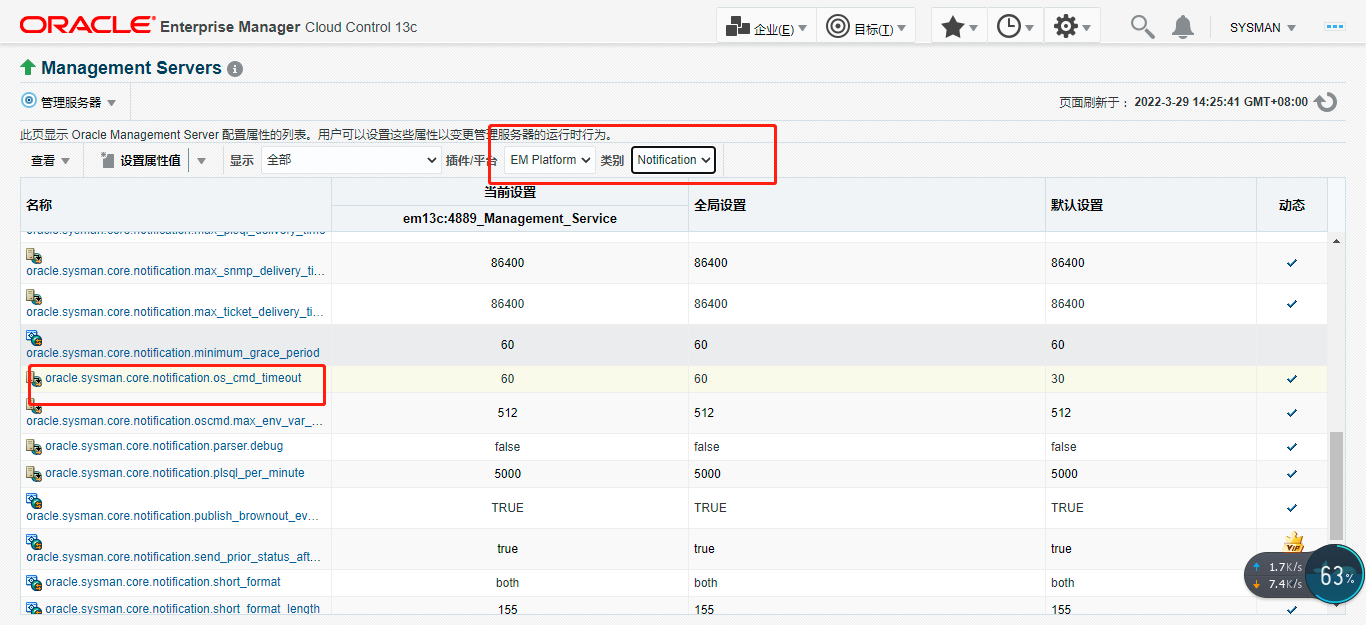
Task: Click the dynamic checkmark in parser.debug row
Action: tap(1292, 447)
